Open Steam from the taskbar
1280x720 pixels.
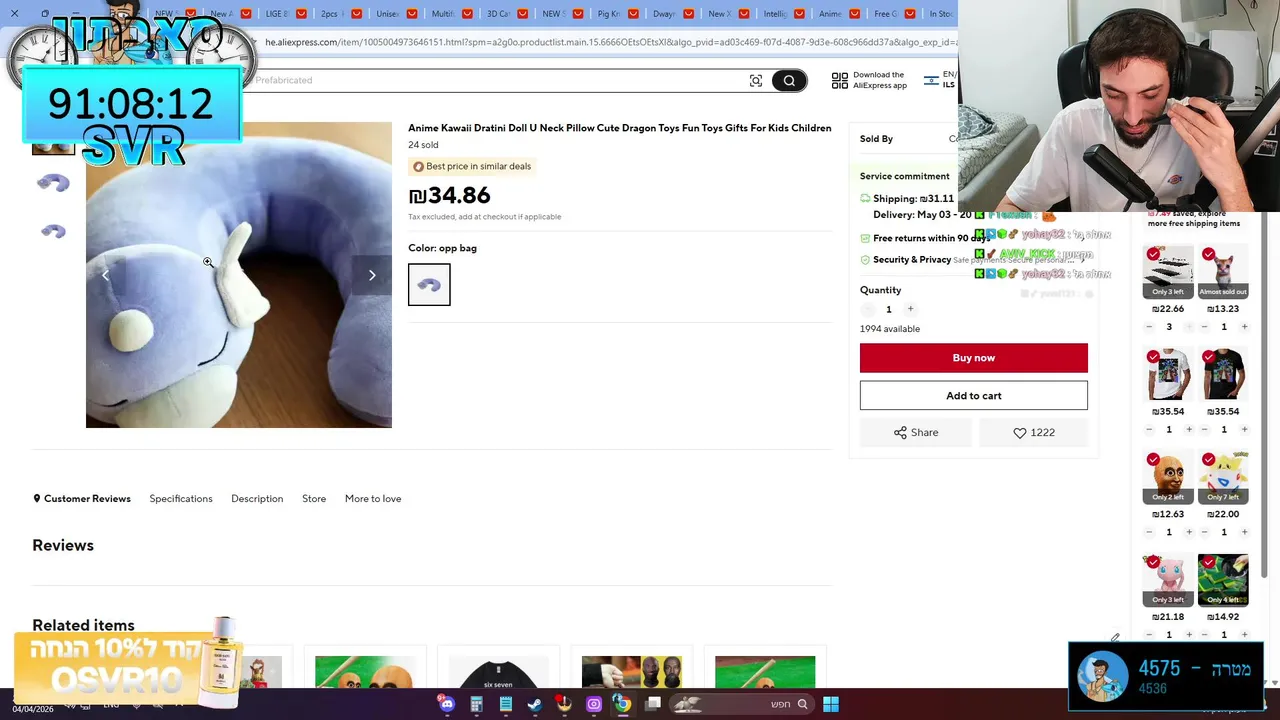point(535,704)
